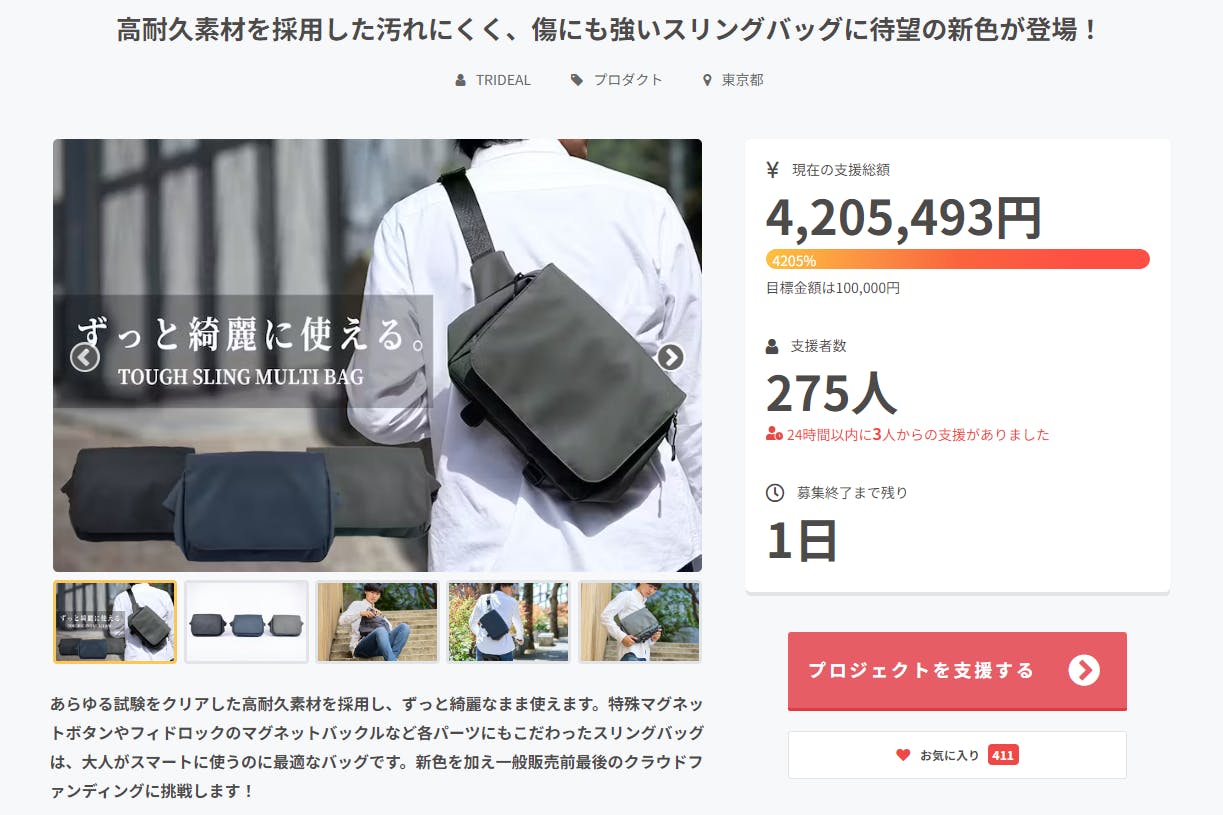Click the location pin icon beside 東京都
This screenshot has height=815, width=1223.
707,80
